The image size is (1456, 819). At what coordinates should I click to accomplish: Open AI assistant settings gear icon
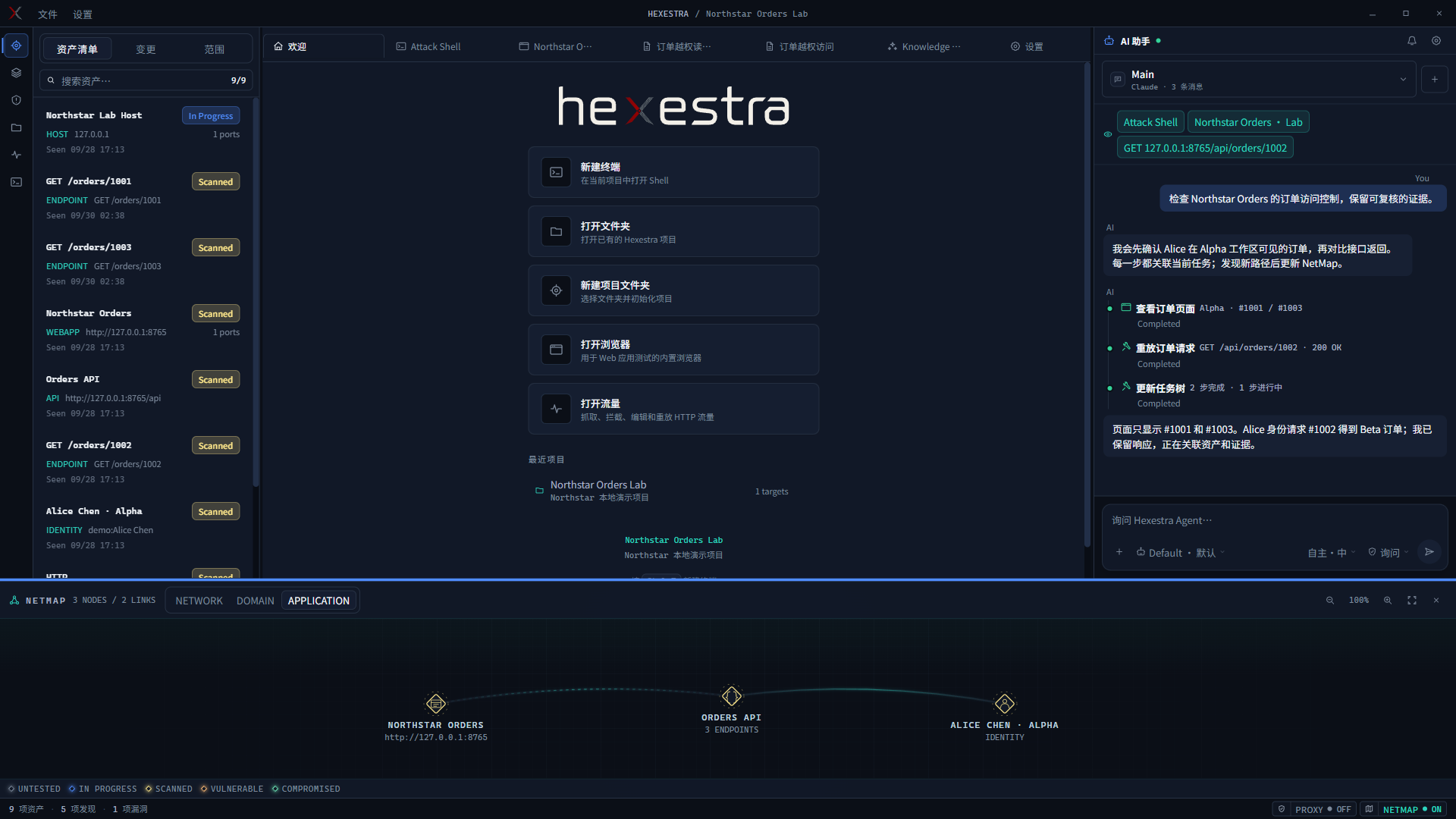(x=1436, y=41)
